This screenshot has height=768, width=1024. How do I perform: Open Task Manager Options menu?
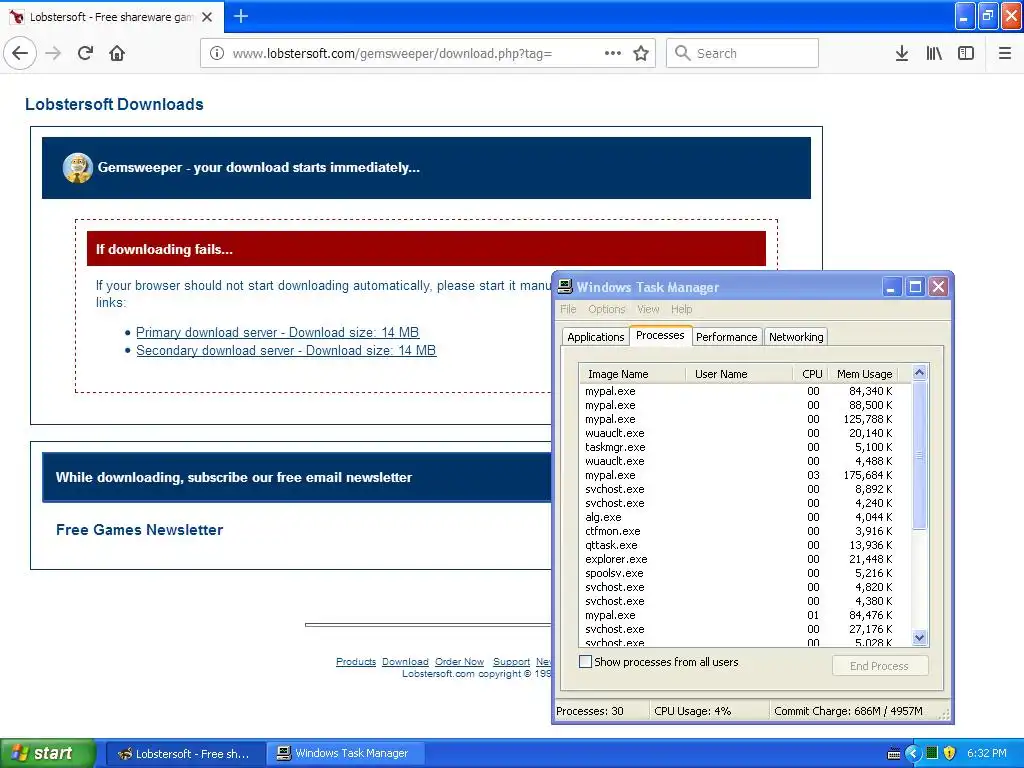point(607,309)
